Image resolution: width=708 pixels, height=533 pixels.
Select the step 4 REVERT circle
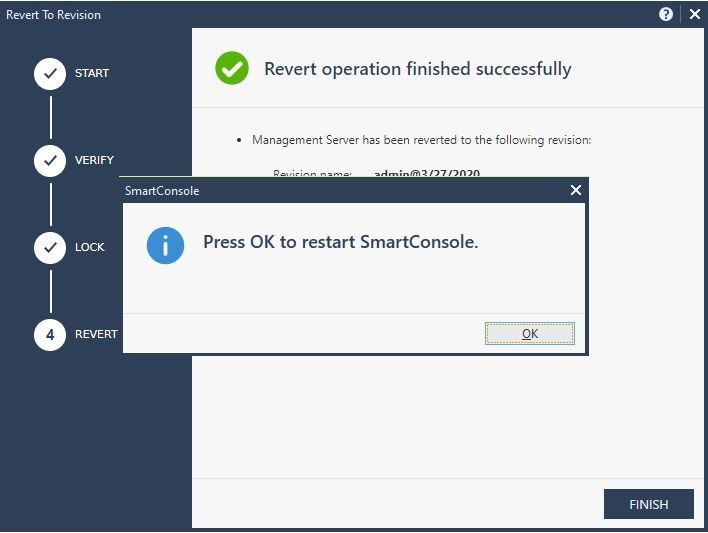click(50, 335)
